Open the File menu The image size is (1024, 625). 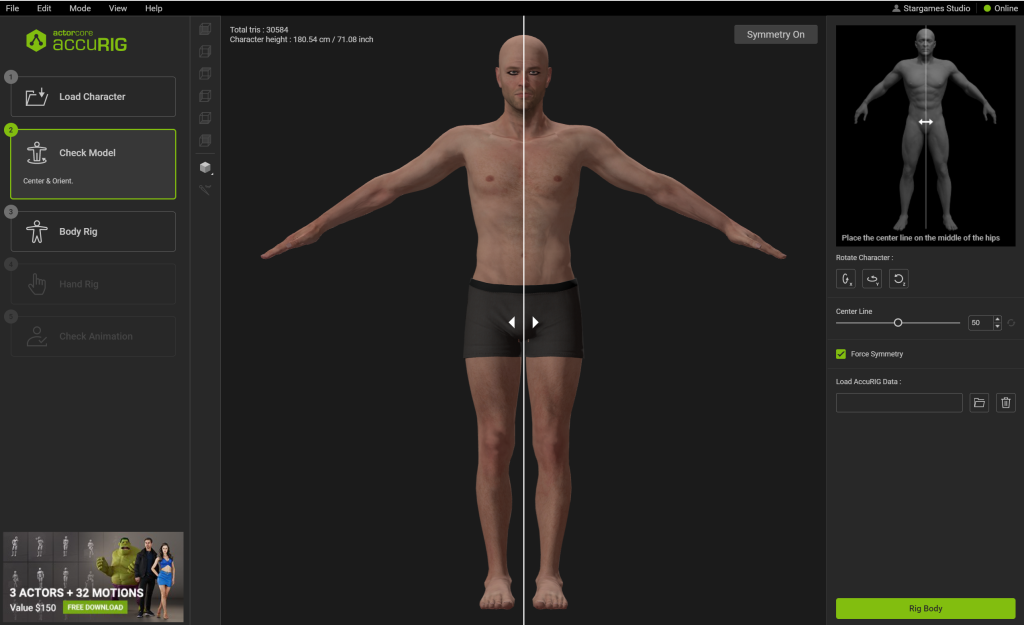click(12, 8)
